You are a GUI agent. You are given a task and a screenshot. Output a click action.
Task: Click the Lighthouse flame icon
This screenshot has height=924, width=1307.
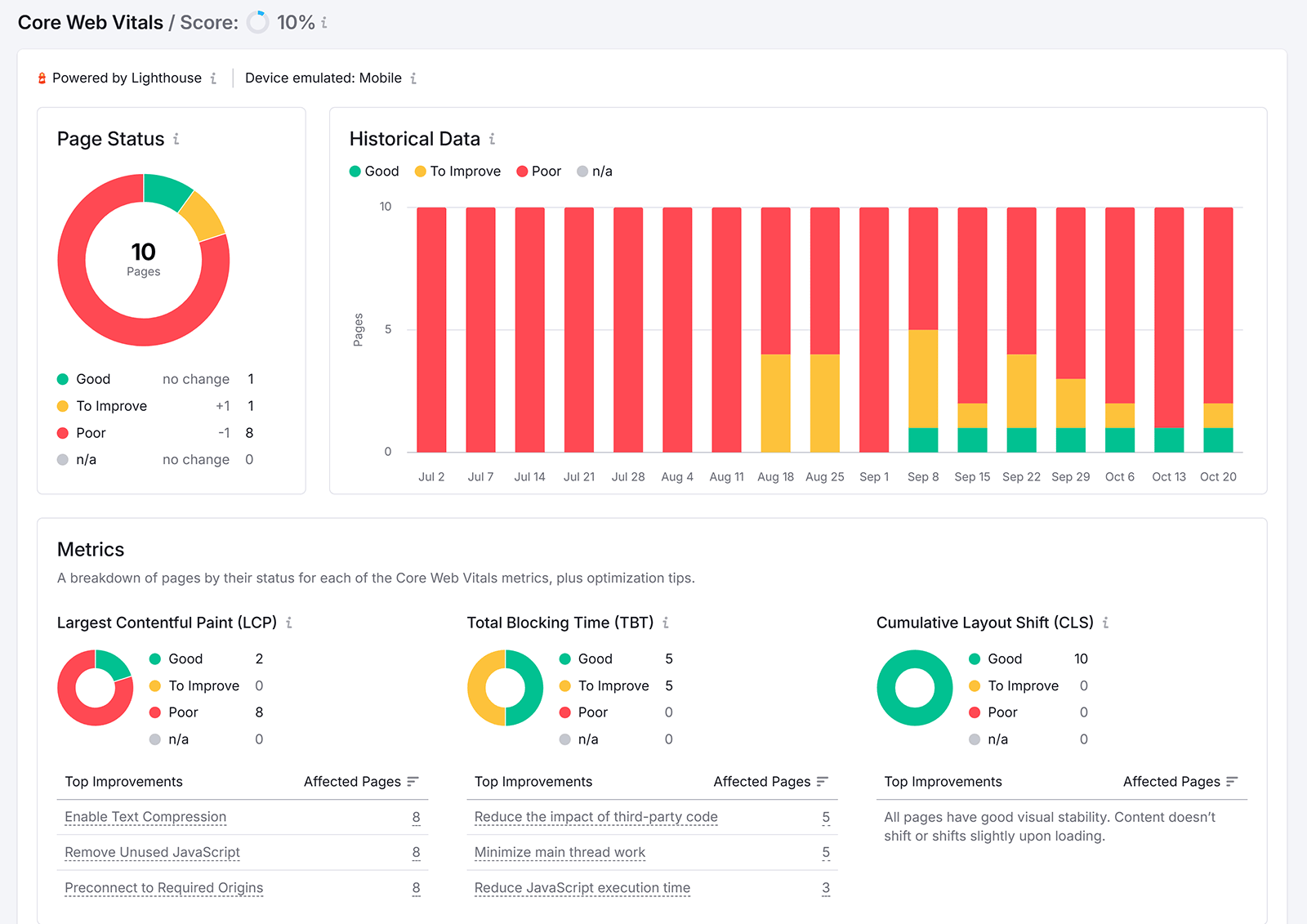click(x=41, y=78)
